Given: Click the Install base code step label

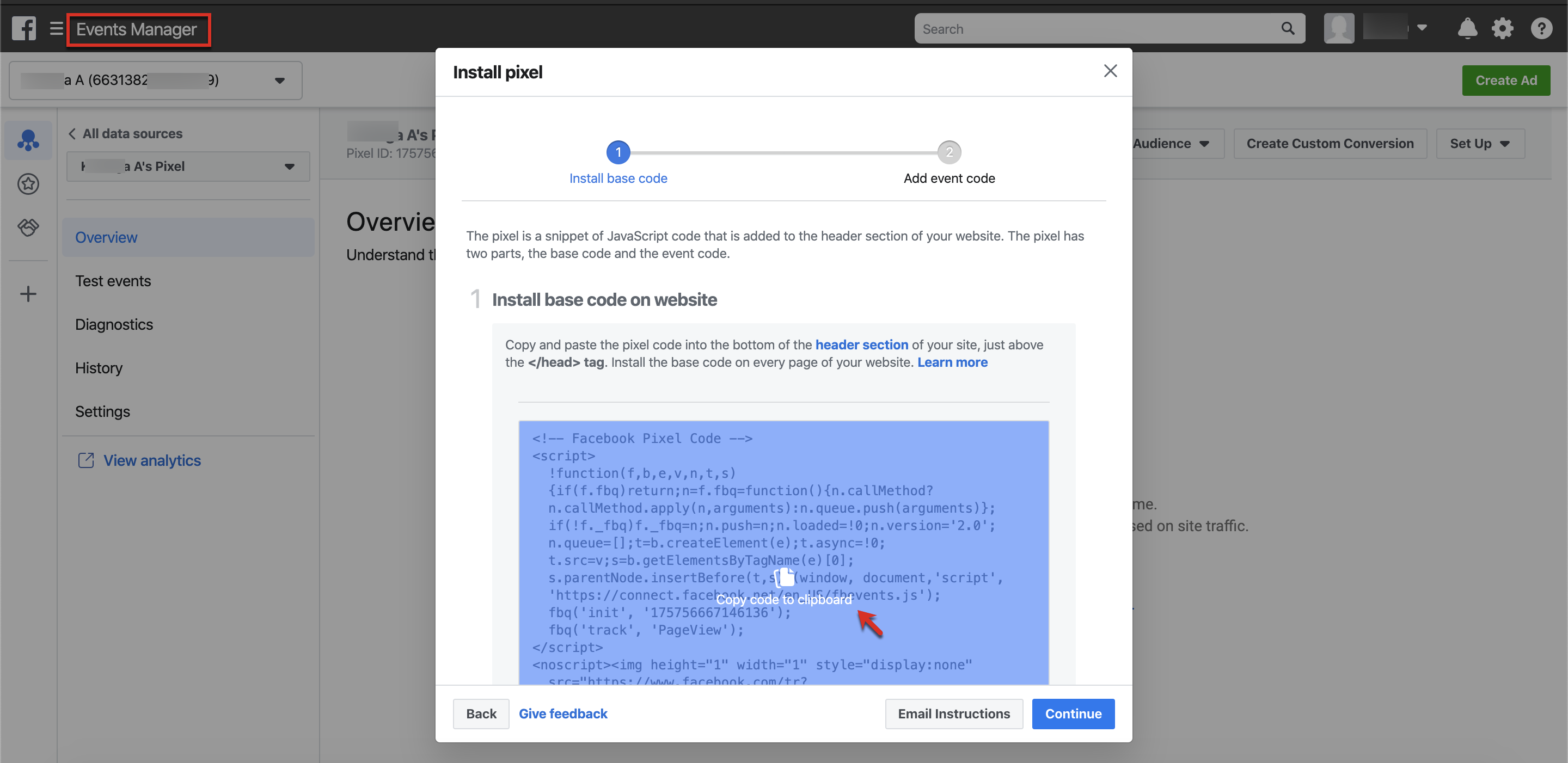Looking at the screenshot, I should coord(618,179).
